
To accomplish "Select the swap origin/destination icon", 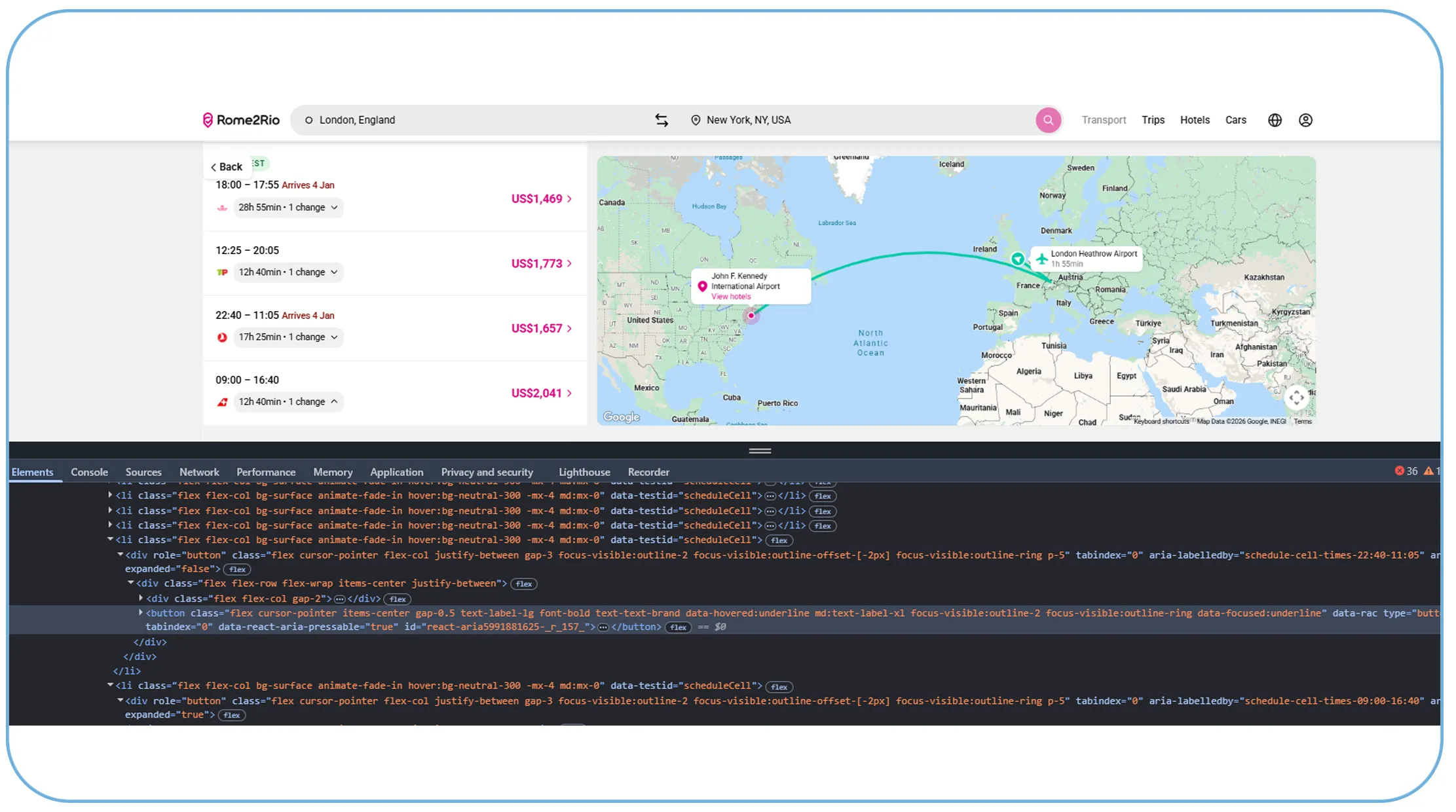I will point(662,120).
